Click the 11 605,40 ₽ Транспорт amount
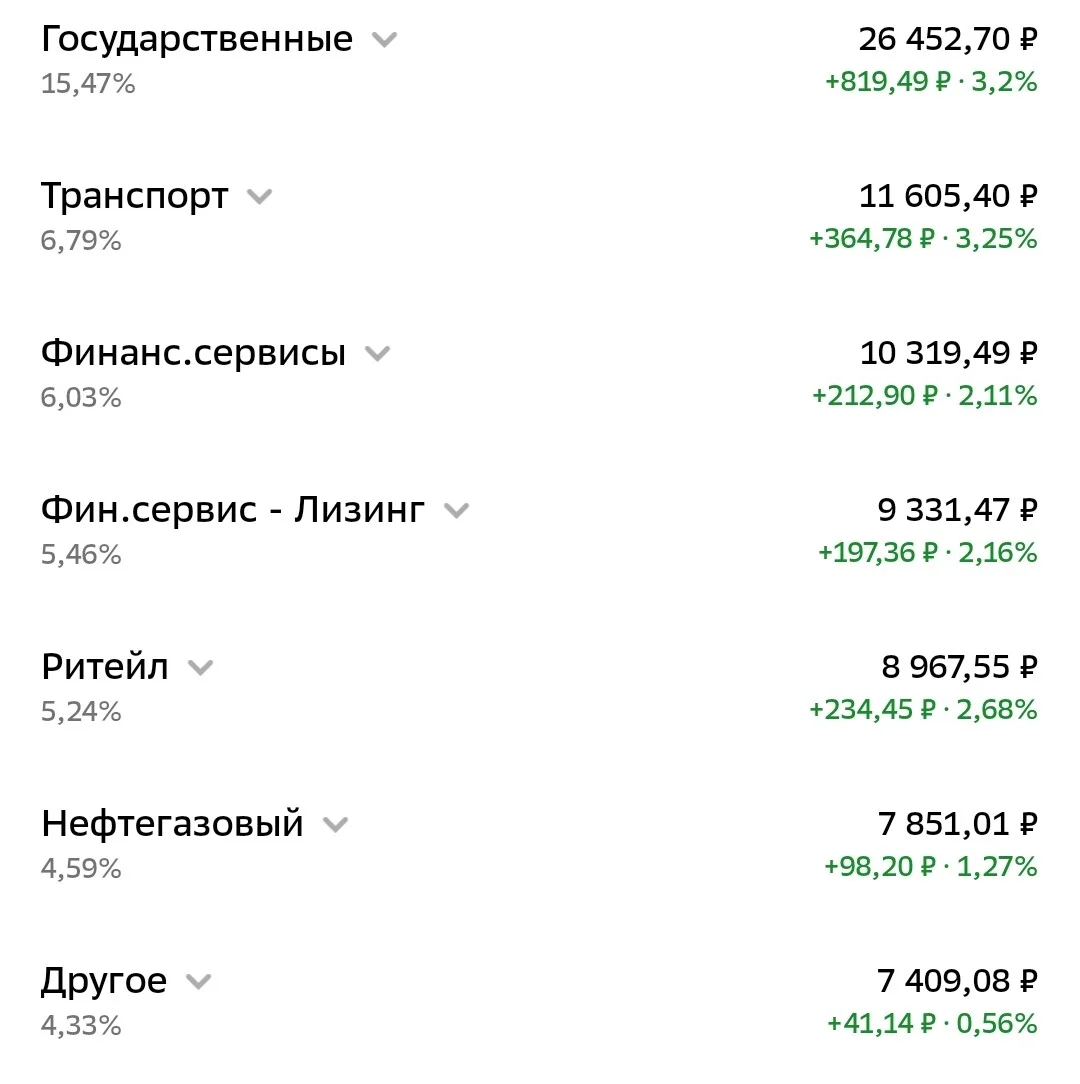 pyautogui.click(x=948, y=196)
